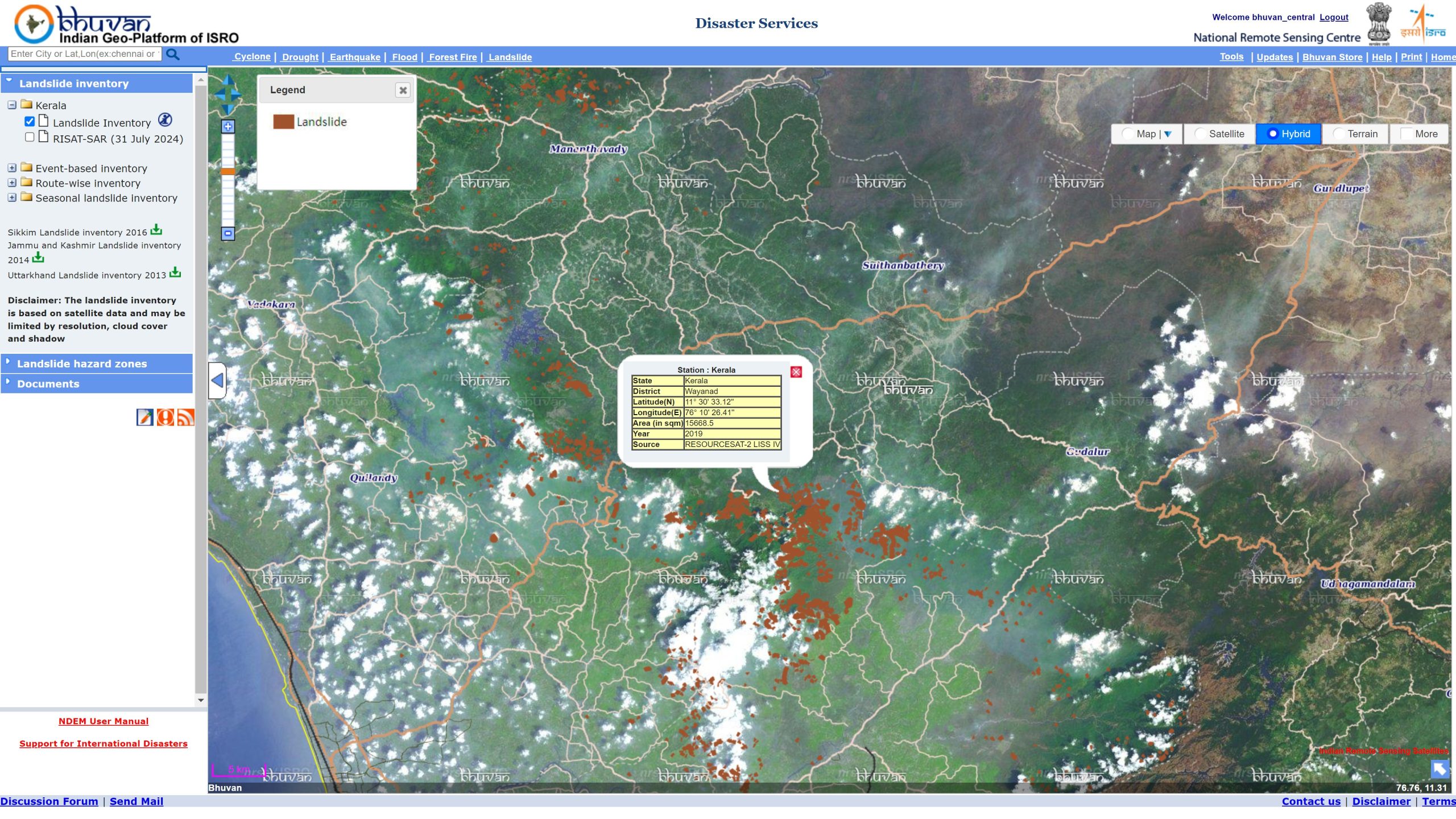Click the zoom in plus button

point(228,126)
